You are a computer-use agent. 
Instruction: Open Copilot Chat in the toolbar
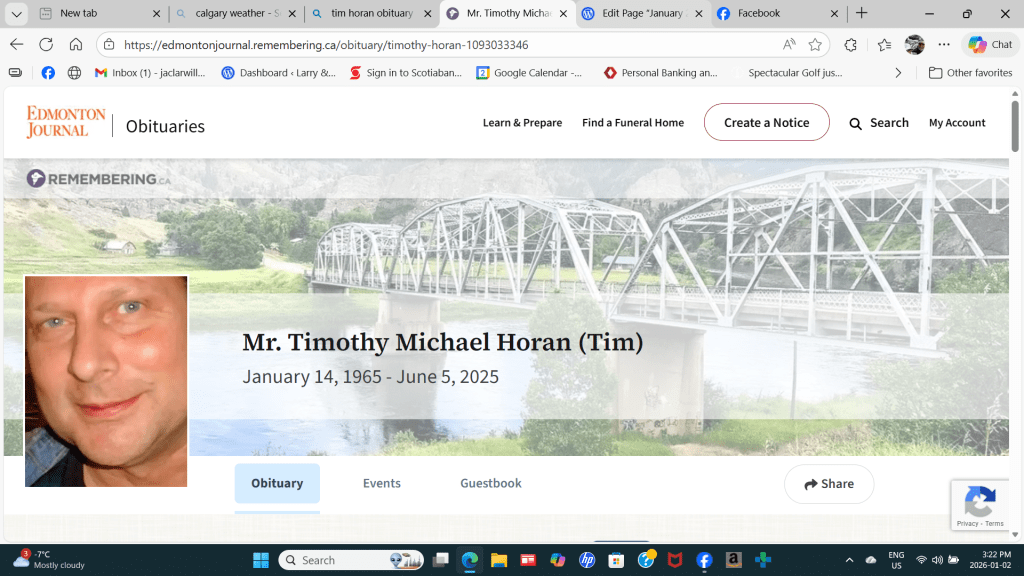tap(990, 45)
